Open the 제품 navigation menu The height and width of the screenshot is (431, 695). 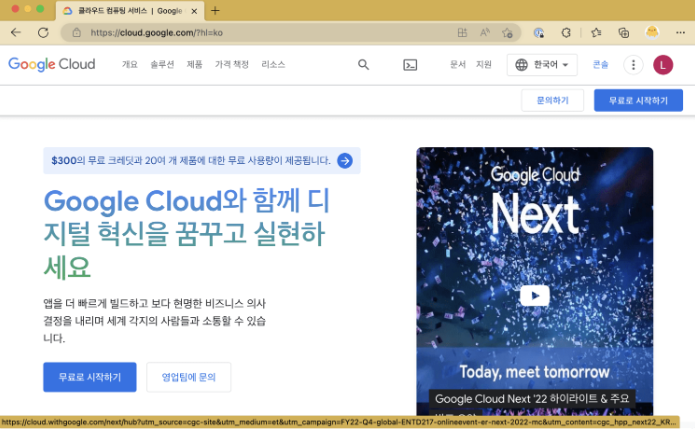195,65
